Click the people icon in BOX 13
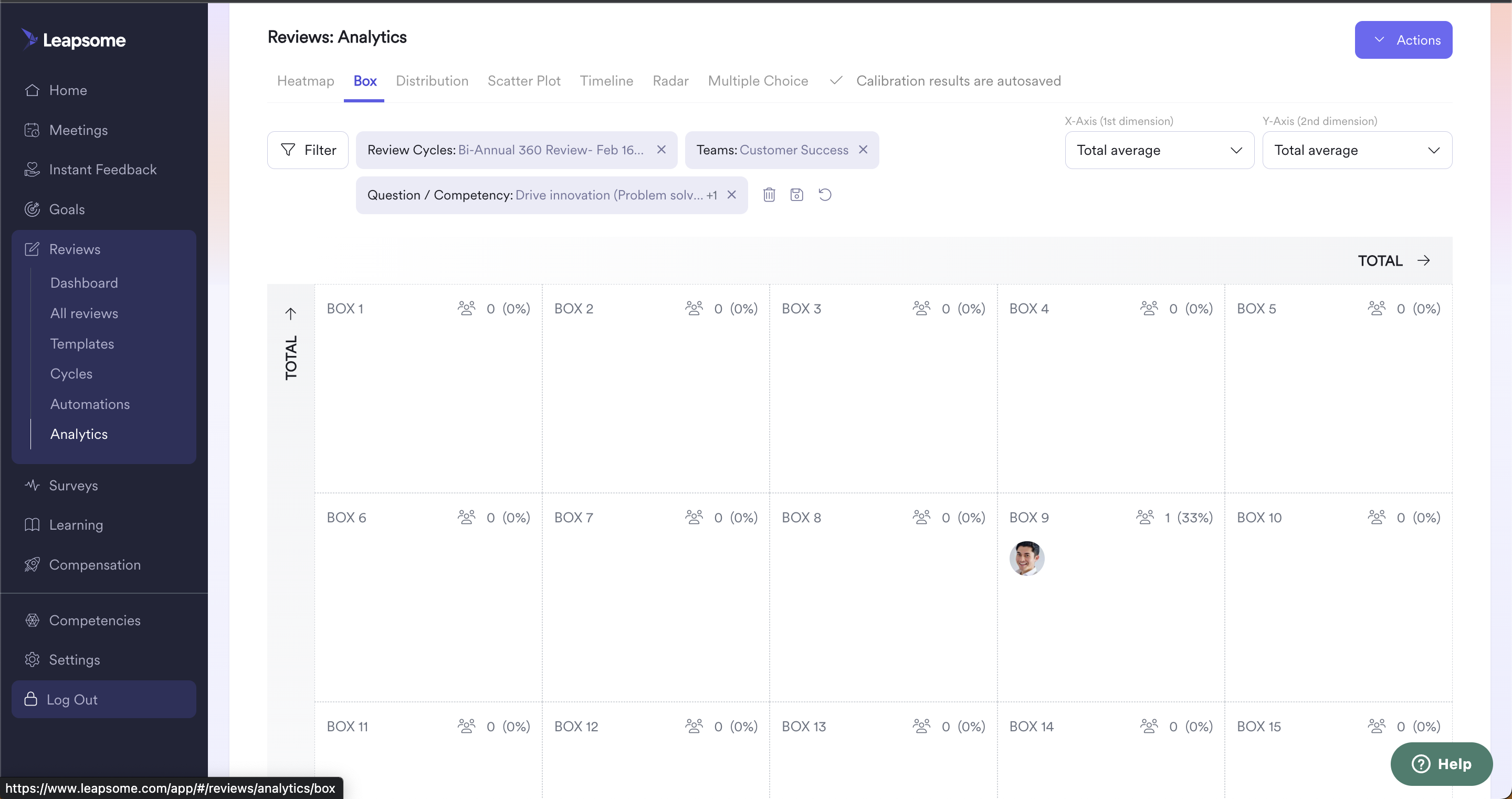 tap(921, 726)
